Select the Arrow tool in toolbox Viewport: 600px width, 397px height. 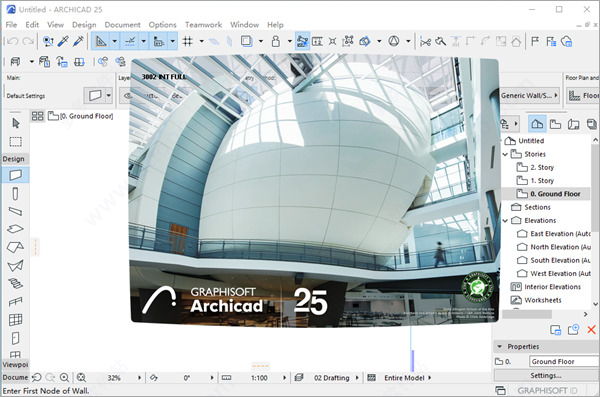15,123
